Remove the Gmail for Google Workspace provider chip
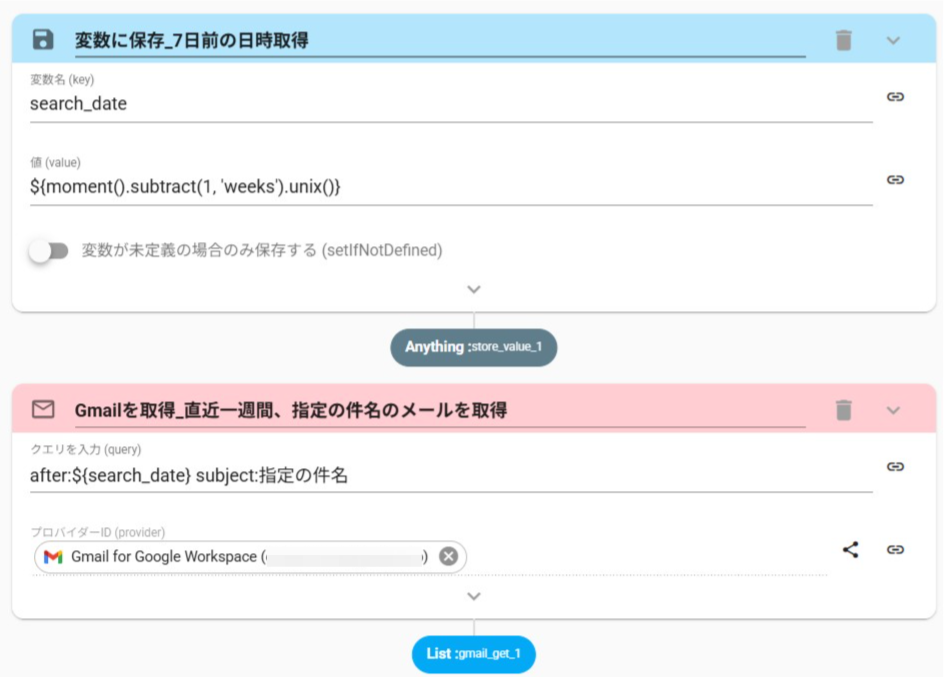This screenshot has height=677, width=944. [x=449, y=556]
